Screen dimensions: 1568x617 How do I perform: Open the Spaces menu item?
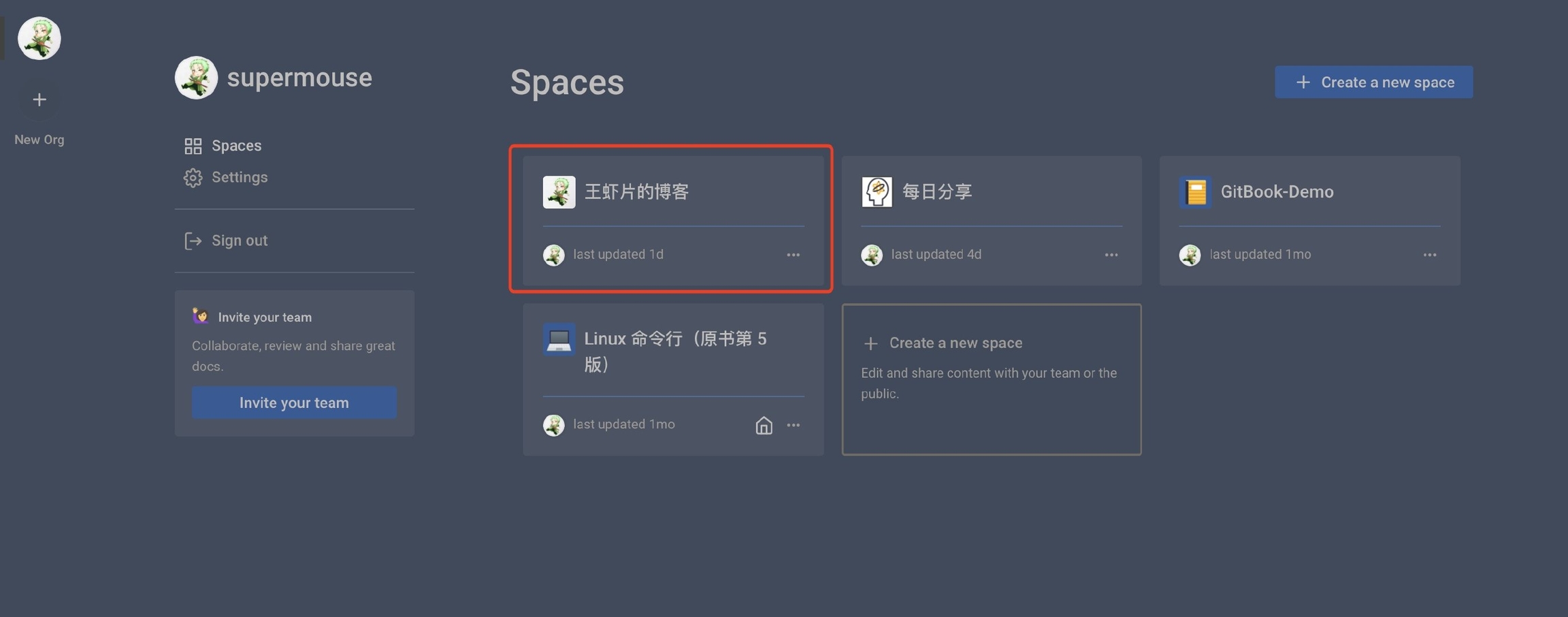(235, 146)
